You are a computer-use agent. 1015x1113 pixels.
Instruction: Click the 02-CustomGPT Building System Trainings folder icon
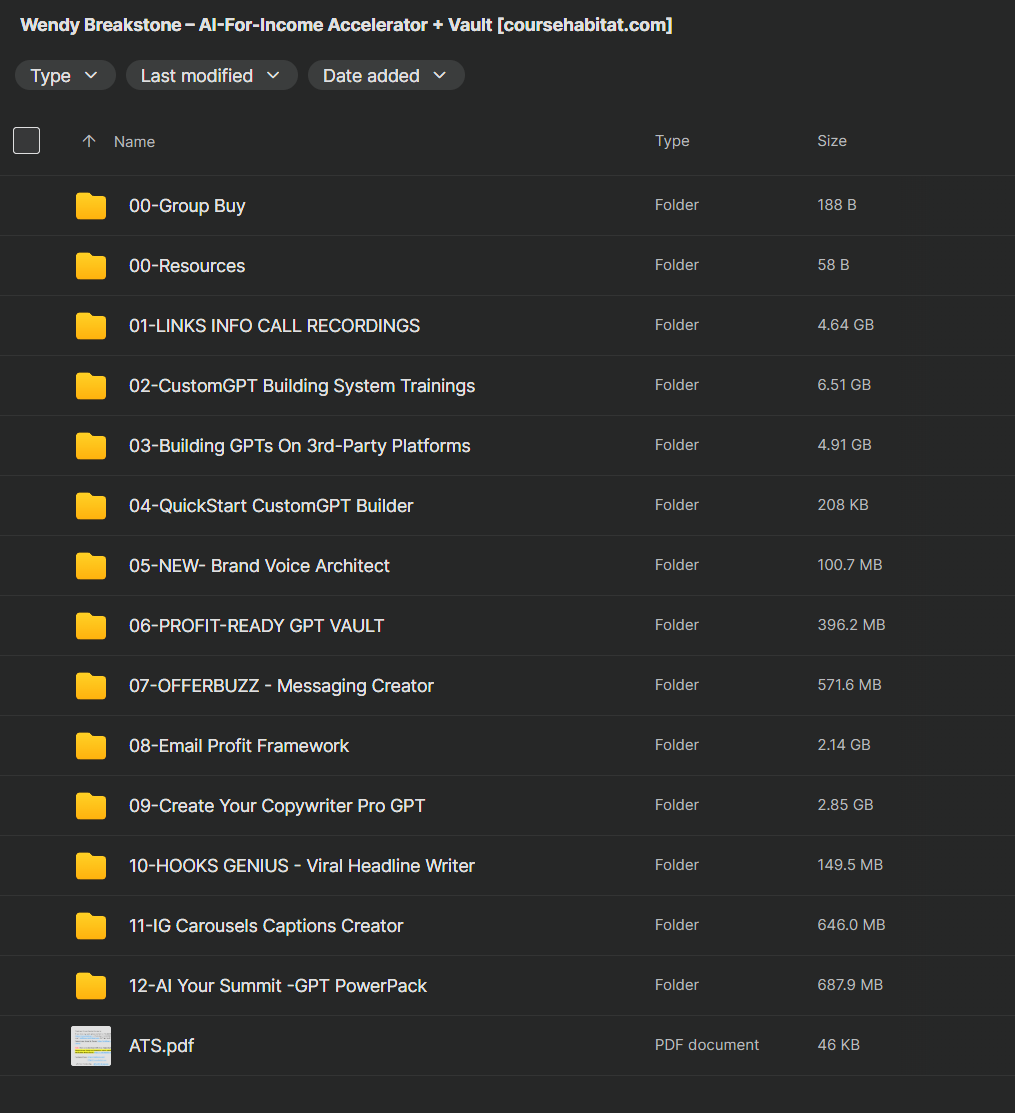point(91,385)
